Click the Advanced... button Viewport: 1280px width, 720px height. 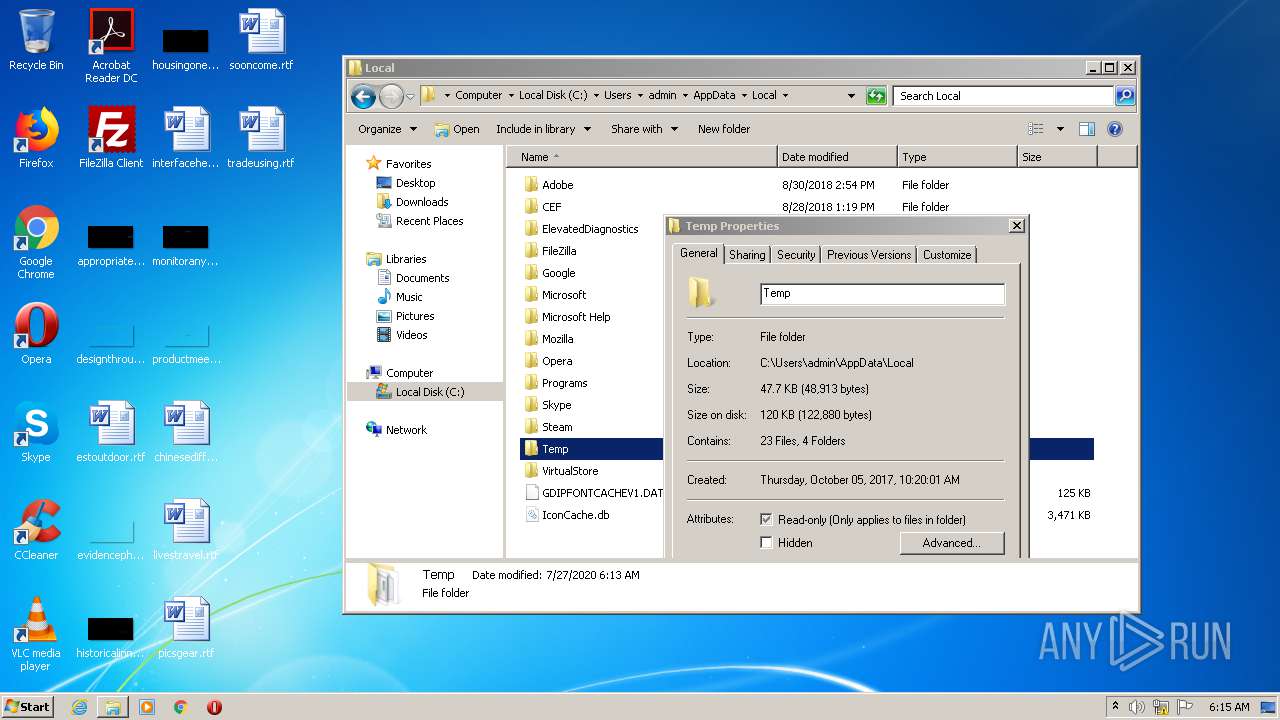pos(951,543)
